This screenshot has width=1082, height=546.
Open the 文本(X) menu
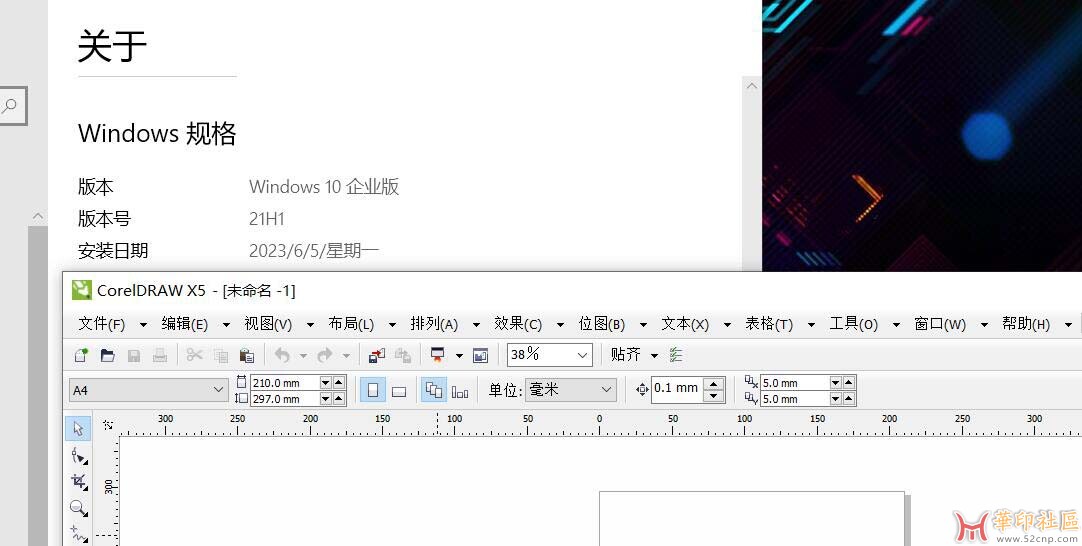click(685, 324)
